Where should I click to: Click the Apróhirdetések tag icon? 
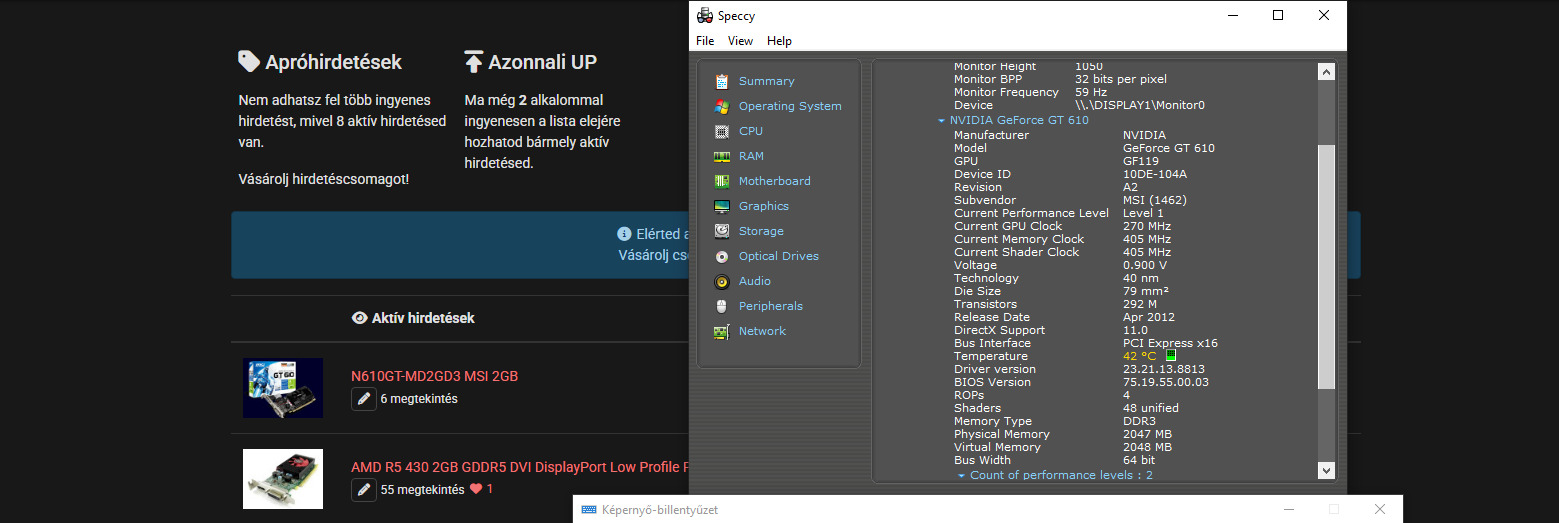(x=249, y=61)
